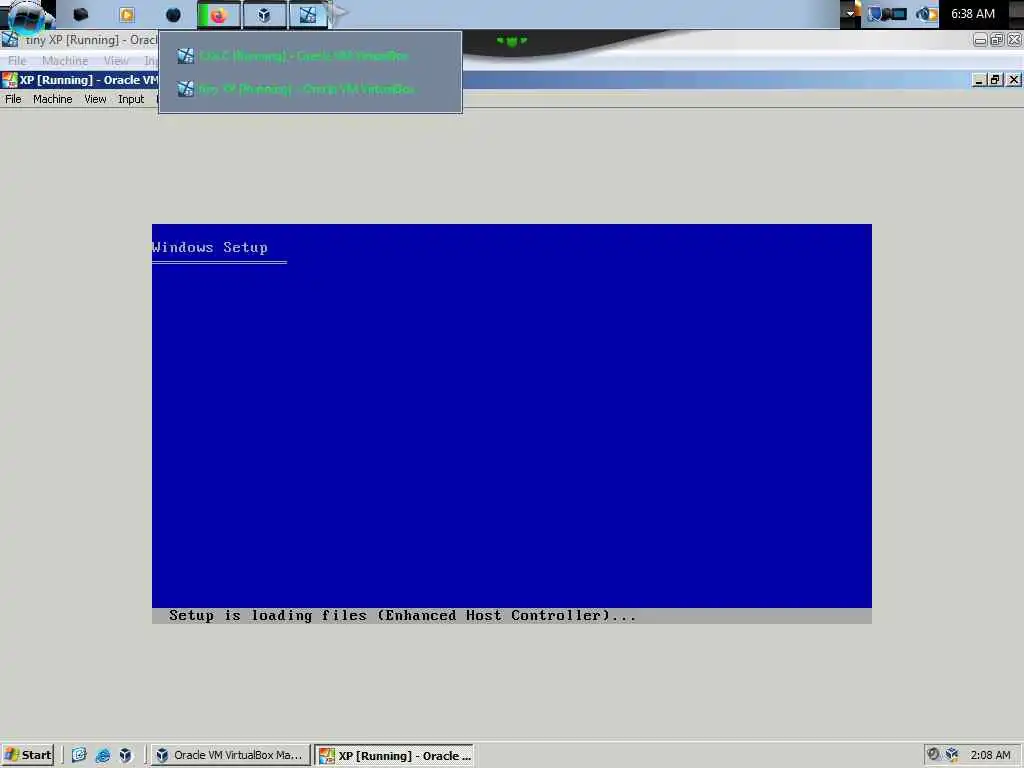The height and width of the screenshot is (768, 1024).
Task: Open Machine menu of outer tiny XP window
Action: 65,61
